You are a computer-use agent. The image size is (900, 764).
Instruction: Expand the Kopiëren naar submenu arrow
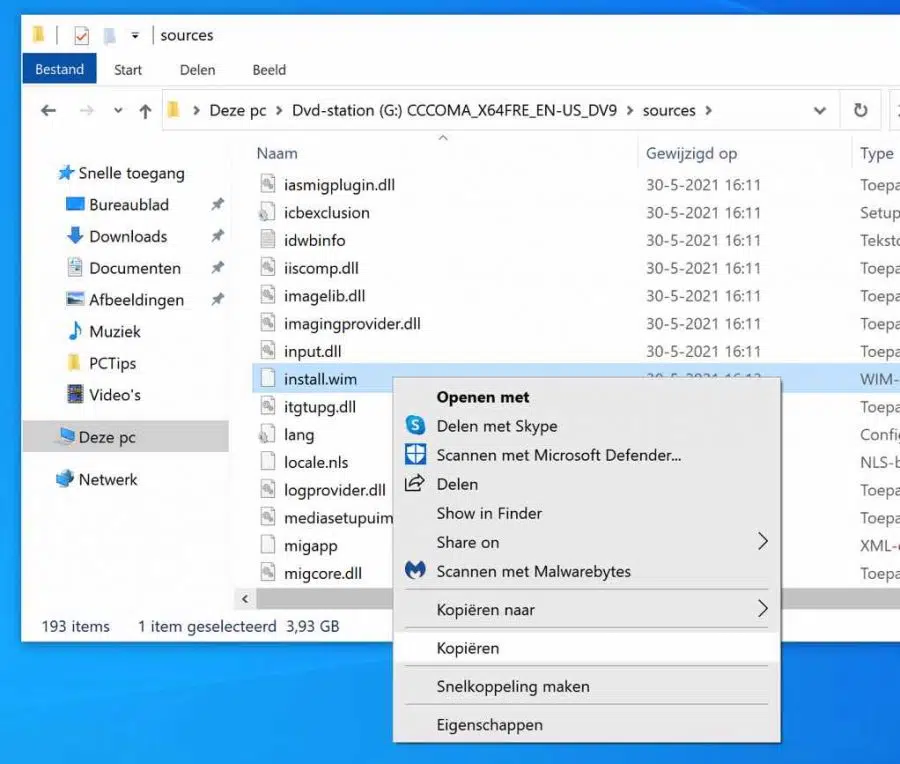tap(762, 608)
